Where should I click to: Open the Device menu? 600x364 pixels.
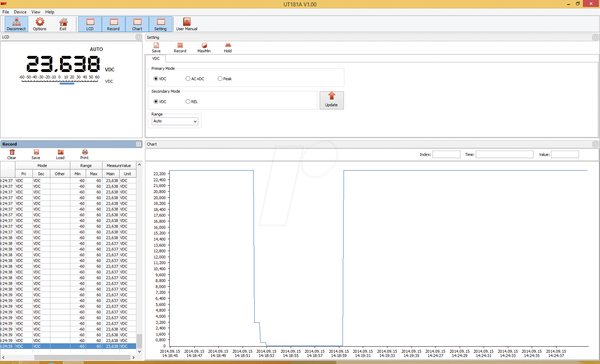[20, 12]
